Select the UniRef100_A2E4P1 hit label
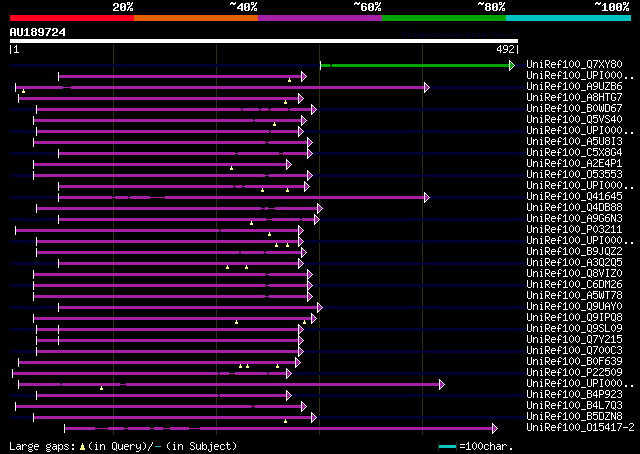The image size is (640, 454). (x=574, y=163)
